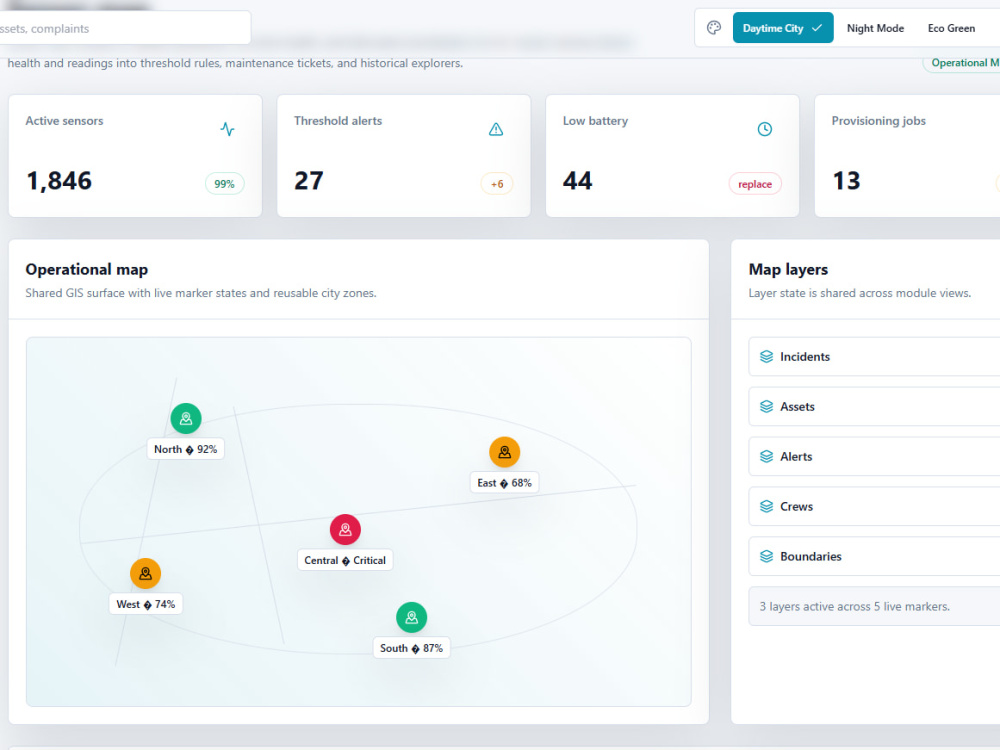Click the Alerts layers stack icon

767,457
